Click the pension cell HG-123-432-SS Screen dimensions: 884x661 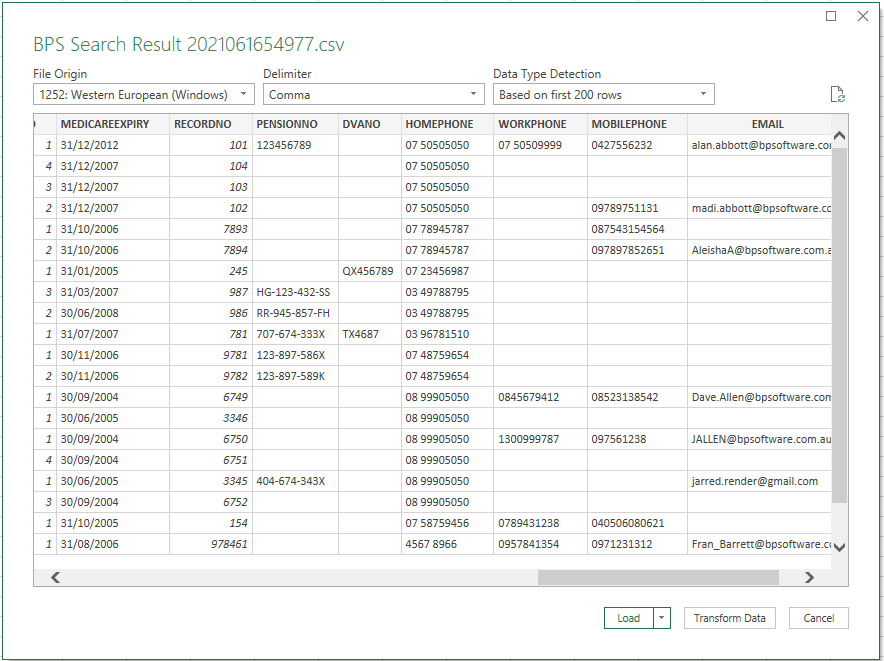click(x=295, y=292)
